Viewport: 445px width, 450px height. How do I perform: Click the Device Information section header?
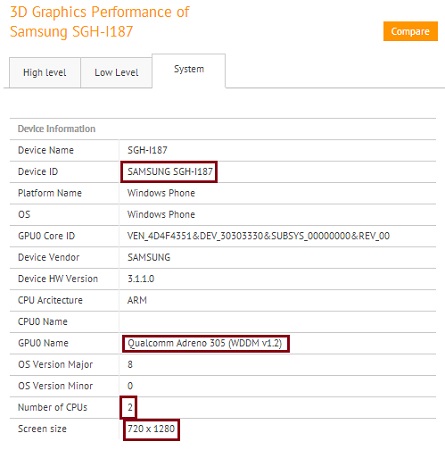tap(57, 129)
